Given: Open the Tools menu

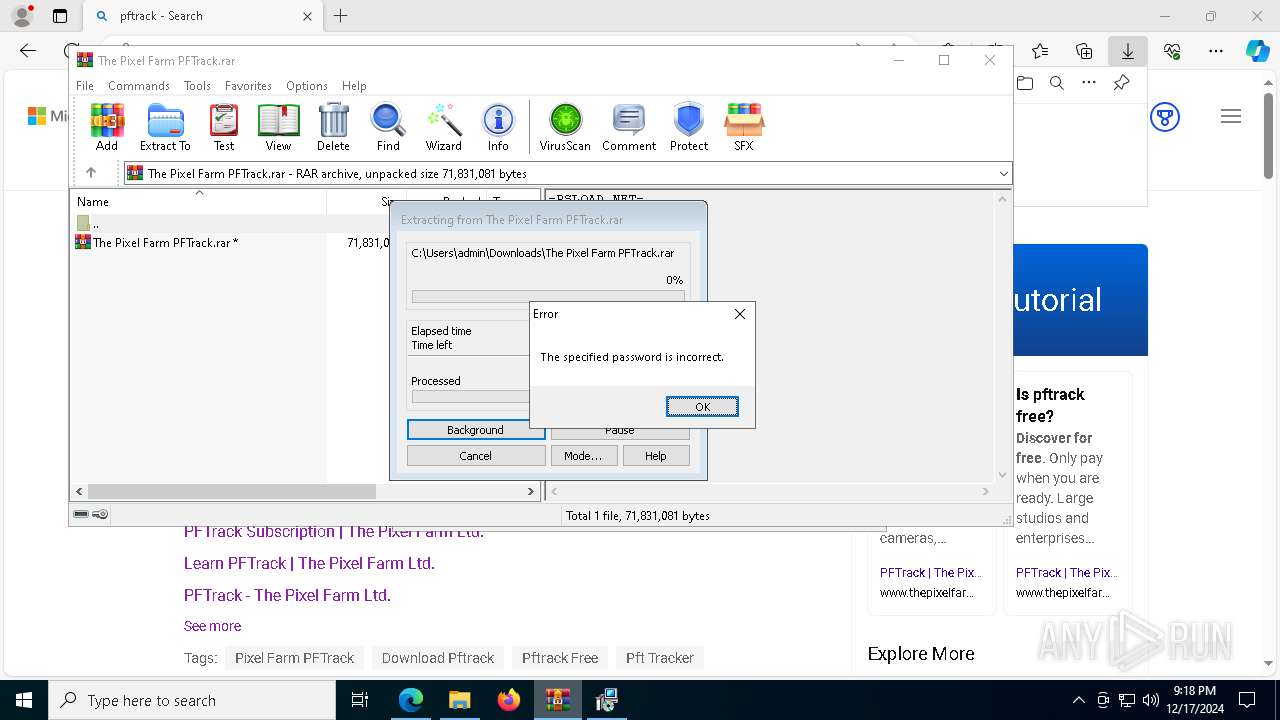Looking at the screenshot, I should click(x=197, y=86).
